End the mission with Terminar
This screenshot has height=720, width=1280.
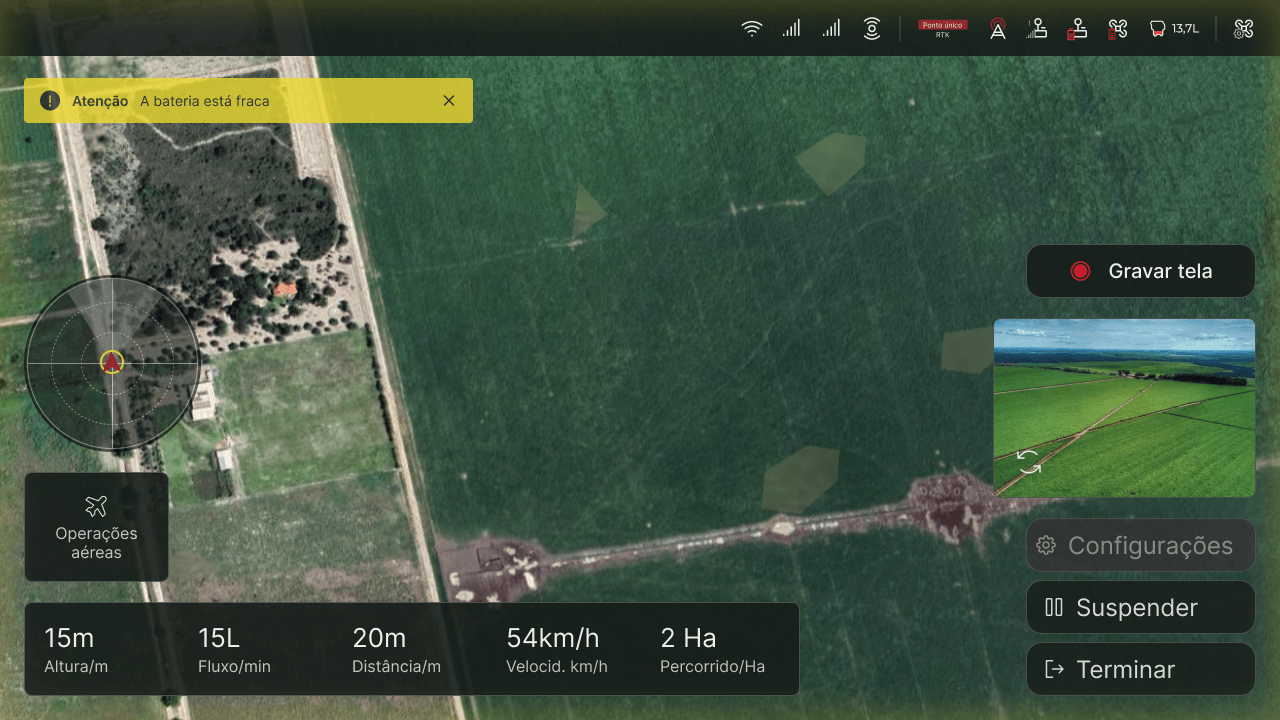click(x=1140, y=669)
